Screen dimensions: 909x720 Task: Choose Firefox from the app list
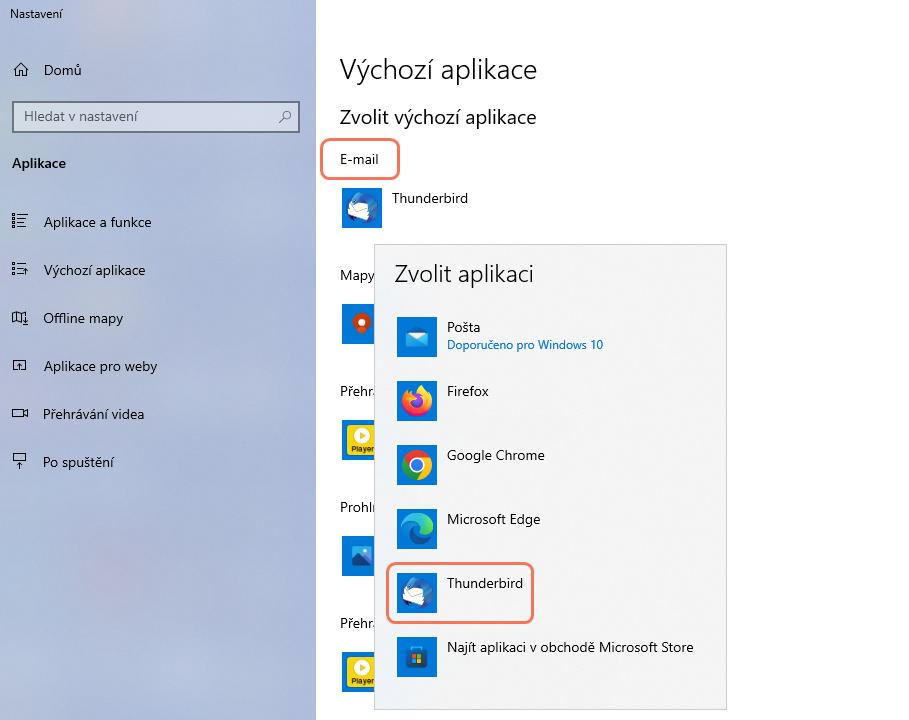click(468, 391)
